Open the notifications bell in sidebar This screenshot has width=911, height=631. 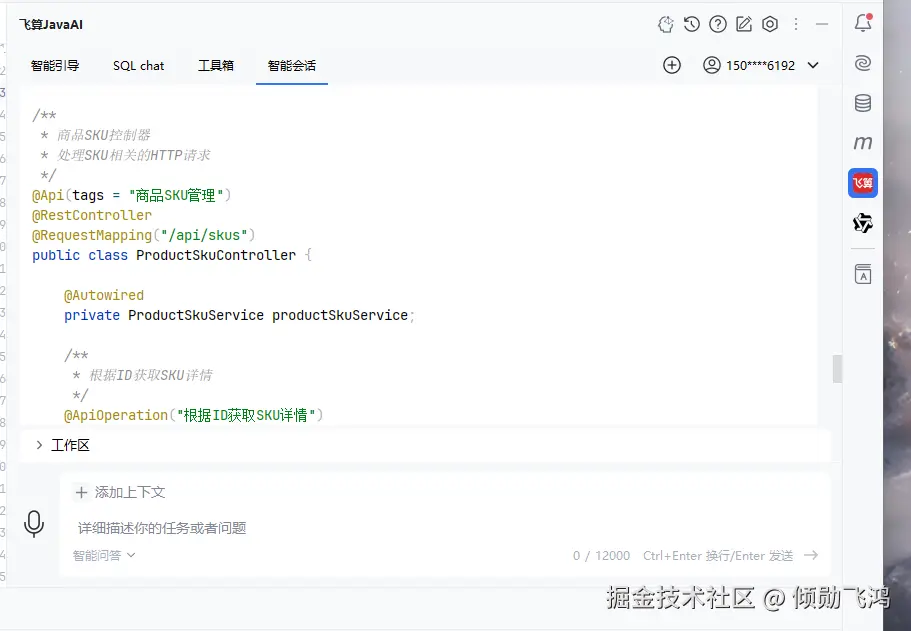tap(863, 23)
